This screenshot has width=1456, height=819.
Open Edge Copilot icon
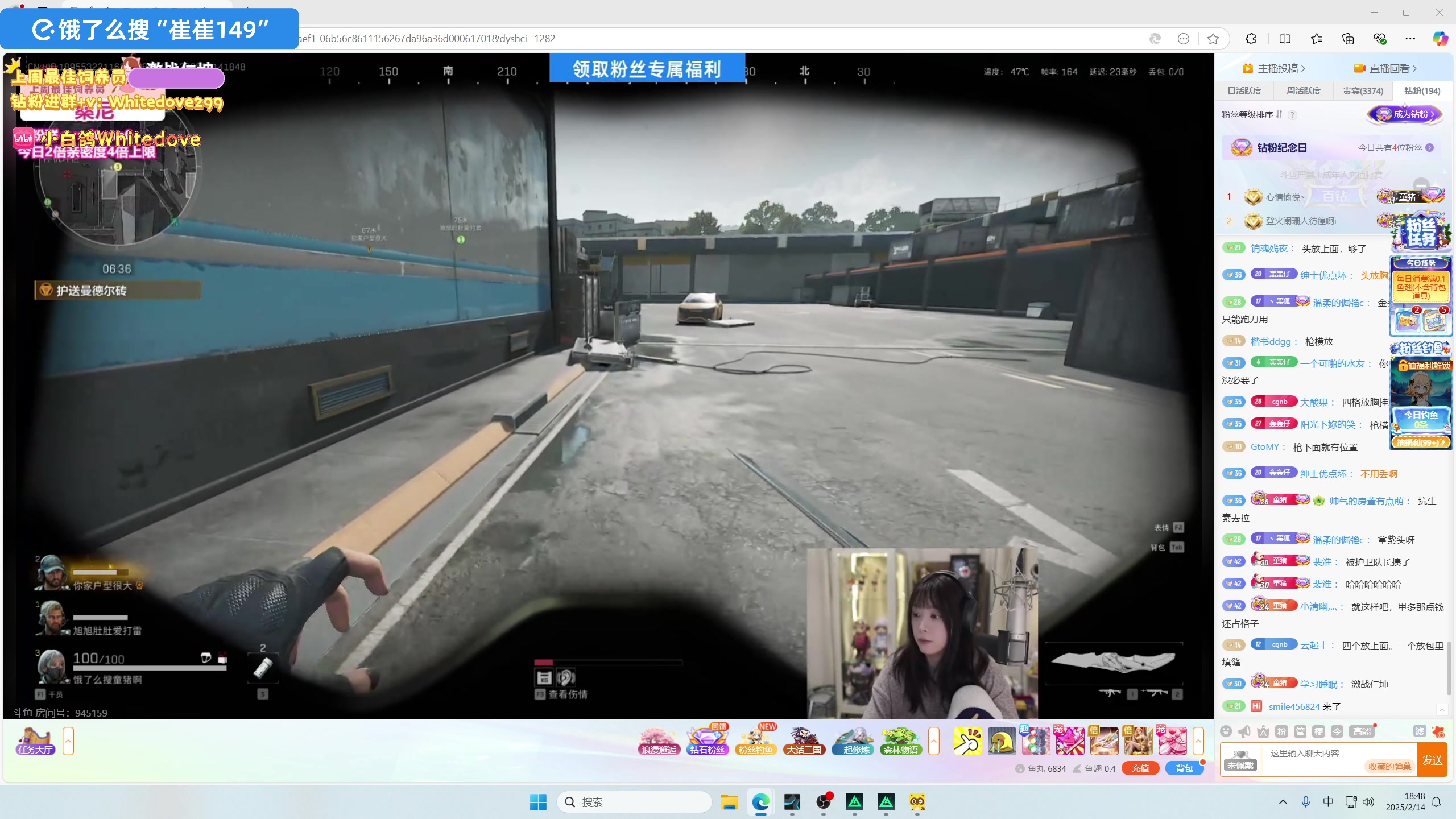coord(1440,38)
